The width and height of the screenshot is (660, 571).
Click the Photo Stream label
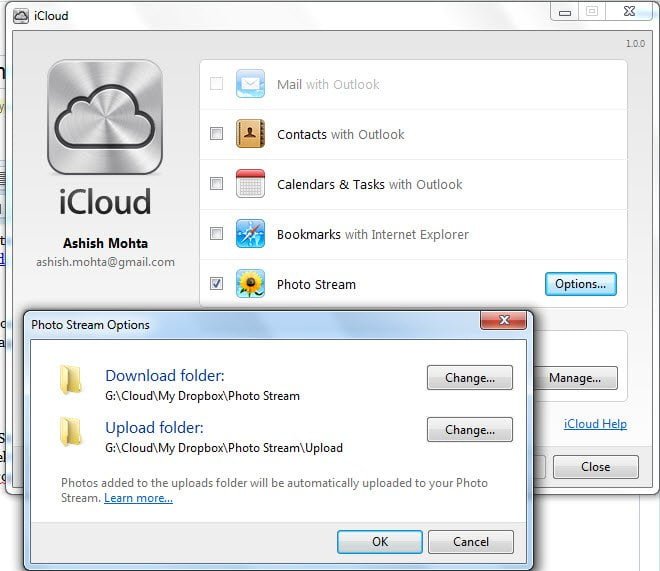(316, 284)
